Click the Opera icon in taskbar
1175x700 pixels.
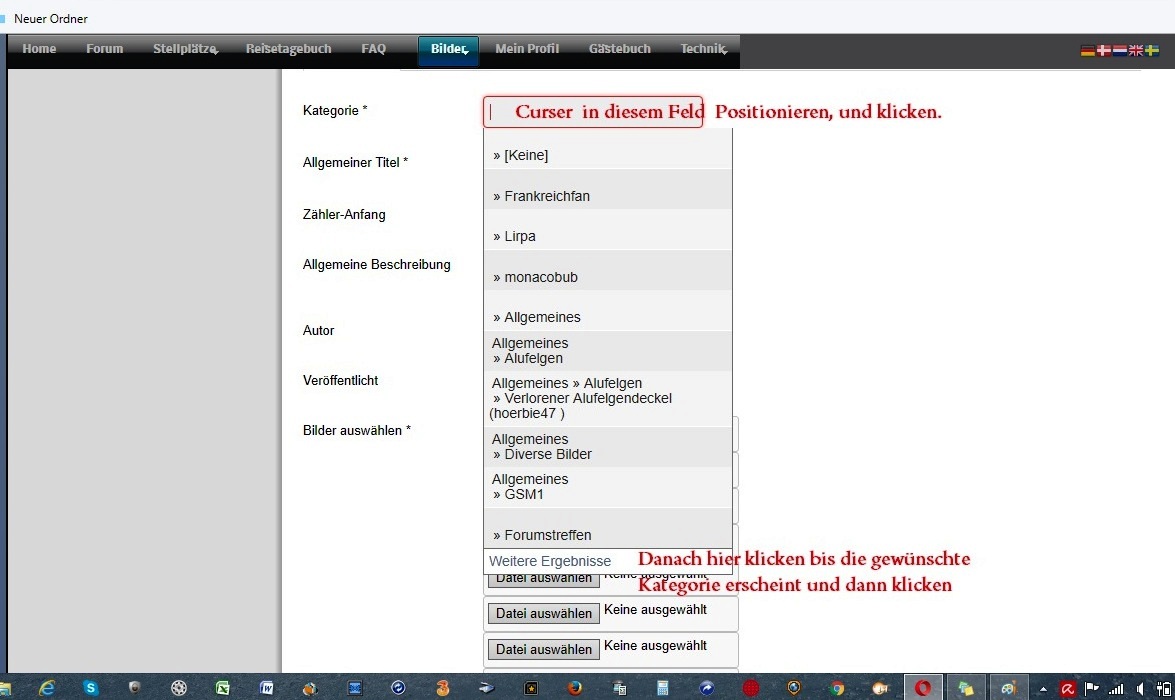(x=923, y=688)
